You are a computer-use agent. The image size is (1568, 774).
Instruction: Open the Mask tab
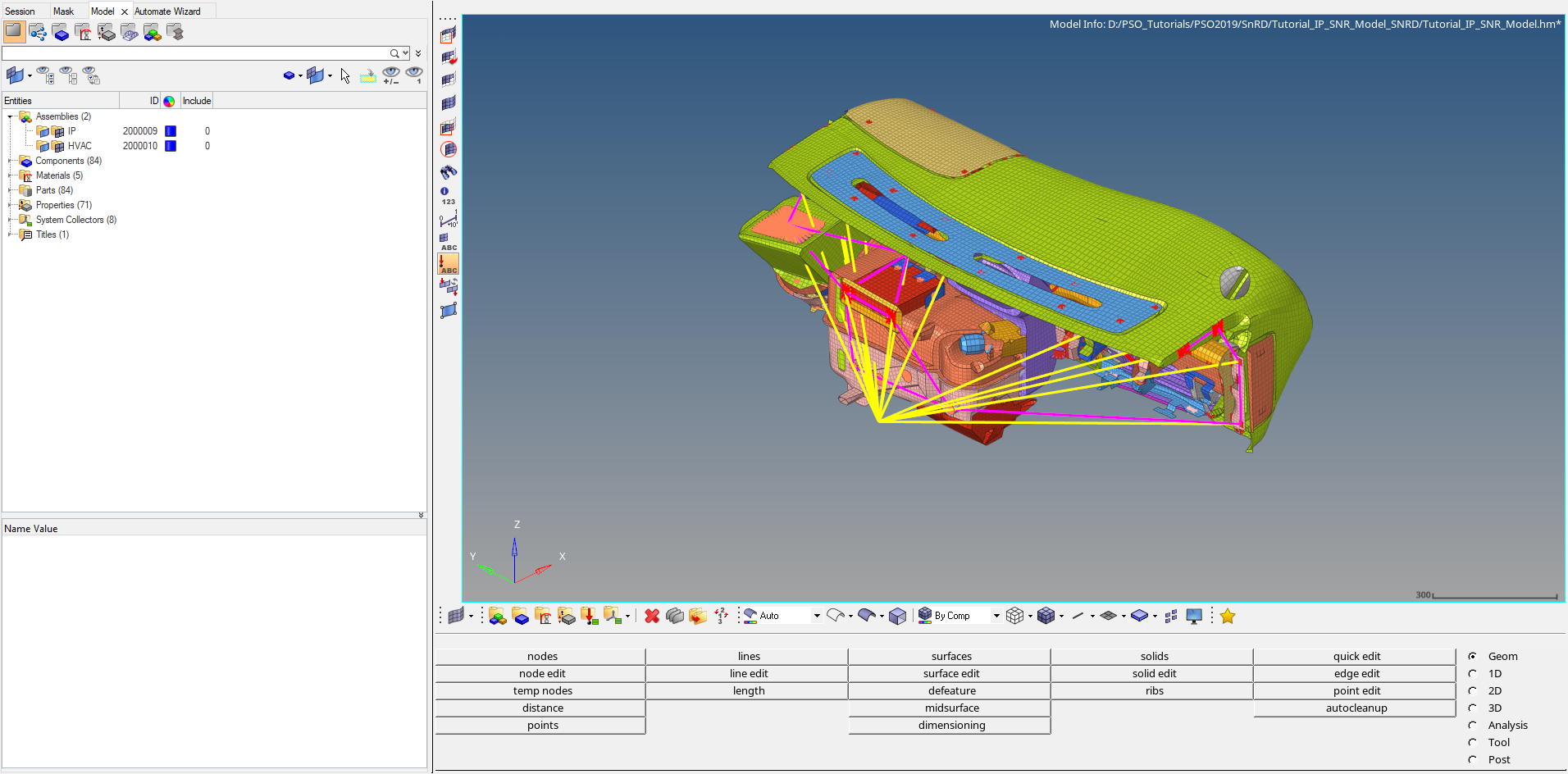pyautogui.click(x=63, y=11)
